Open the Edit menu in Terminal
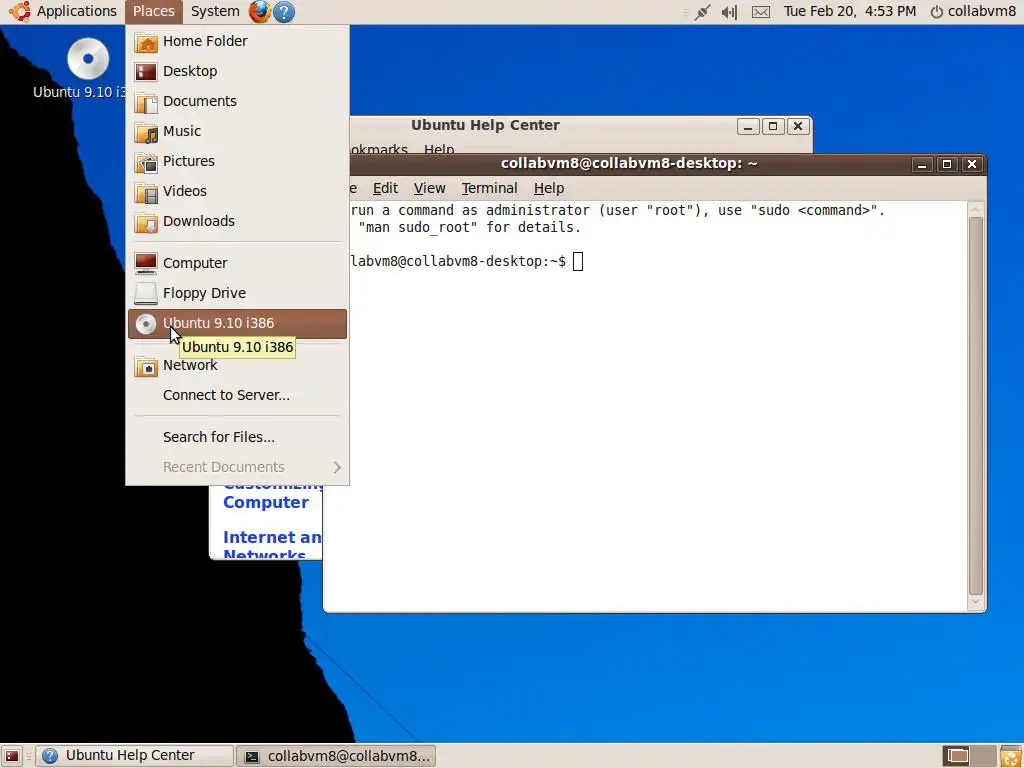 click(385, 188)
